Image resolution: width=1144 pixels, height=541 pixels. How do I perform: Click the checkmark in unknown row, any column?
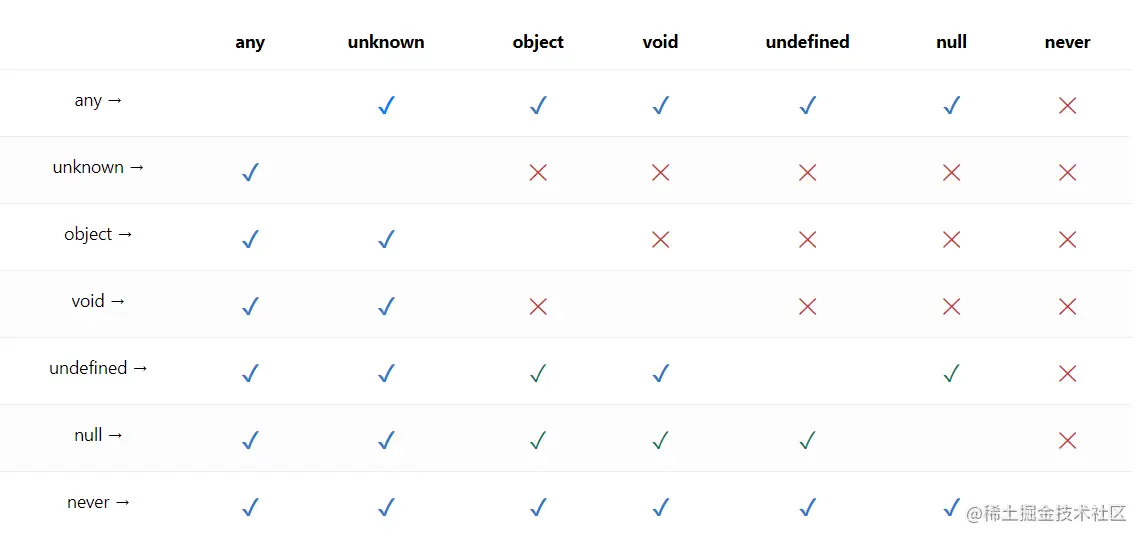(250, 172)
